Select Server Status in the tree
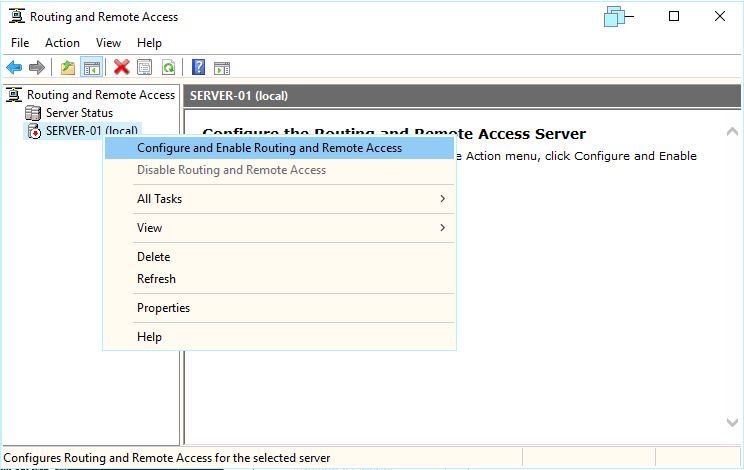Viewport: 744px width, 470px height. pyautogui.click(x=79, y=113)
